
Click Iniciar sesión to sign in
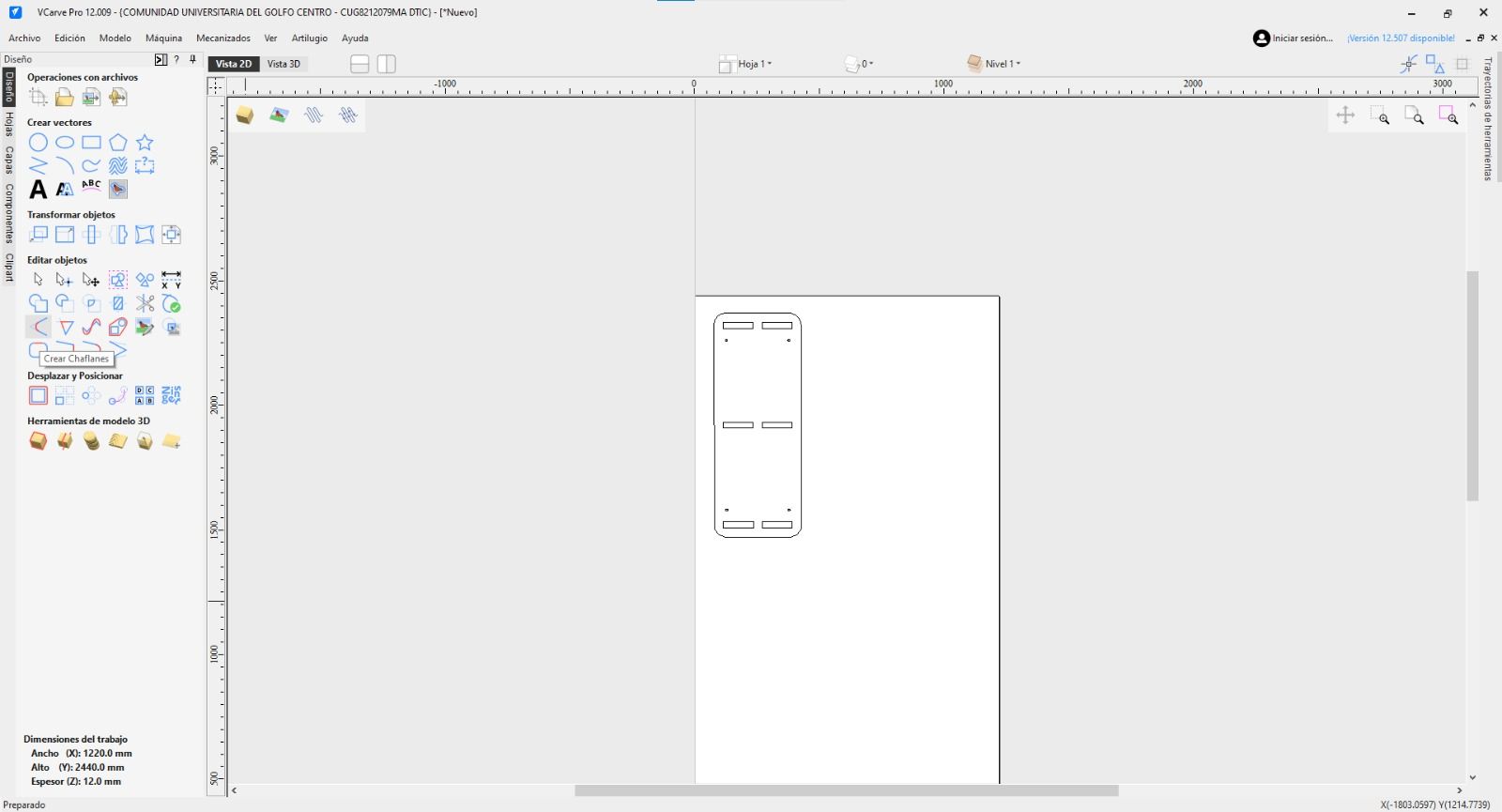coord(1293,38)
